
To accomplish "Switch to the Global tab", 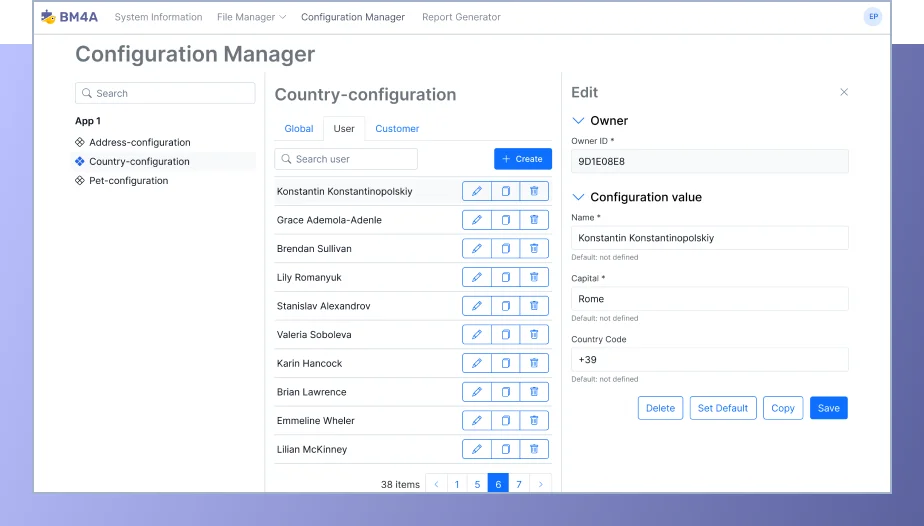I will pos(298,129).
